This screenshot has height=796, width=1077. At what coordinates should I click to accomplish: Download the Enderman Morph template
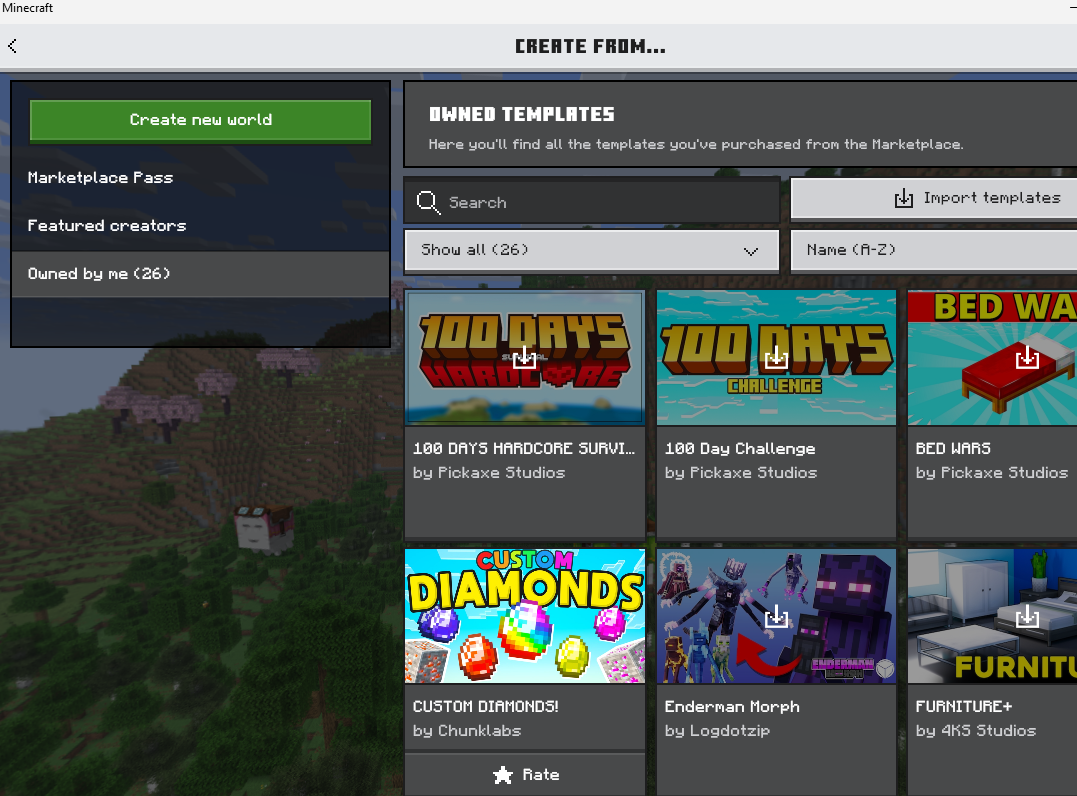click(776, 616)
